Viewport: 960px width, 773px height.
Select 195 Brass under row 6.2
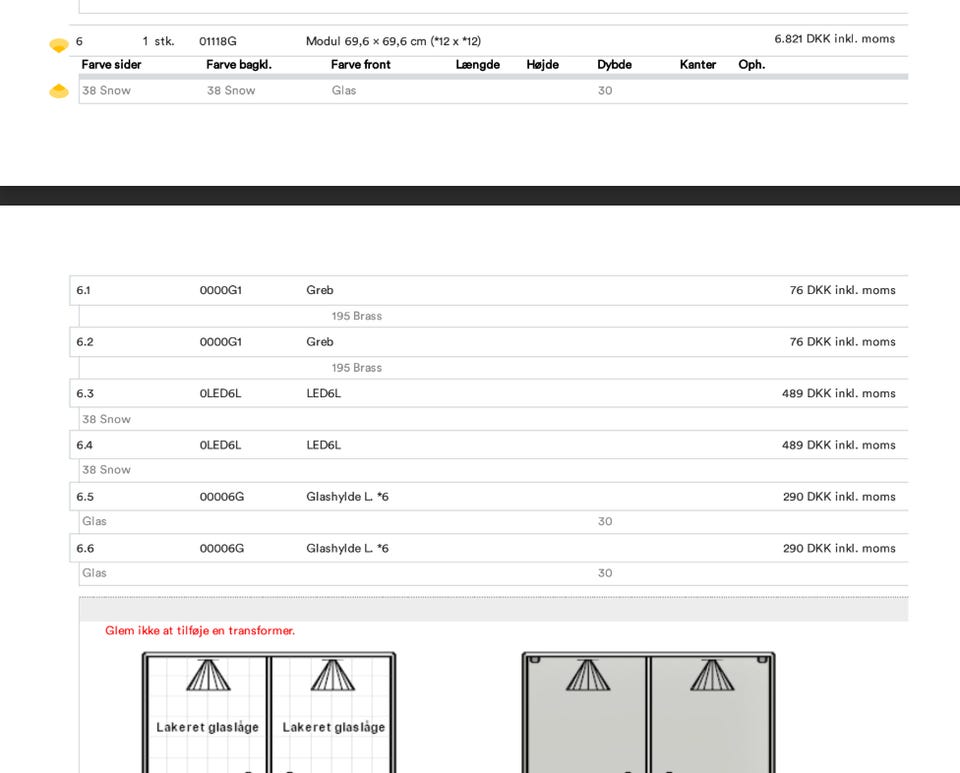(x=357, y=368)
